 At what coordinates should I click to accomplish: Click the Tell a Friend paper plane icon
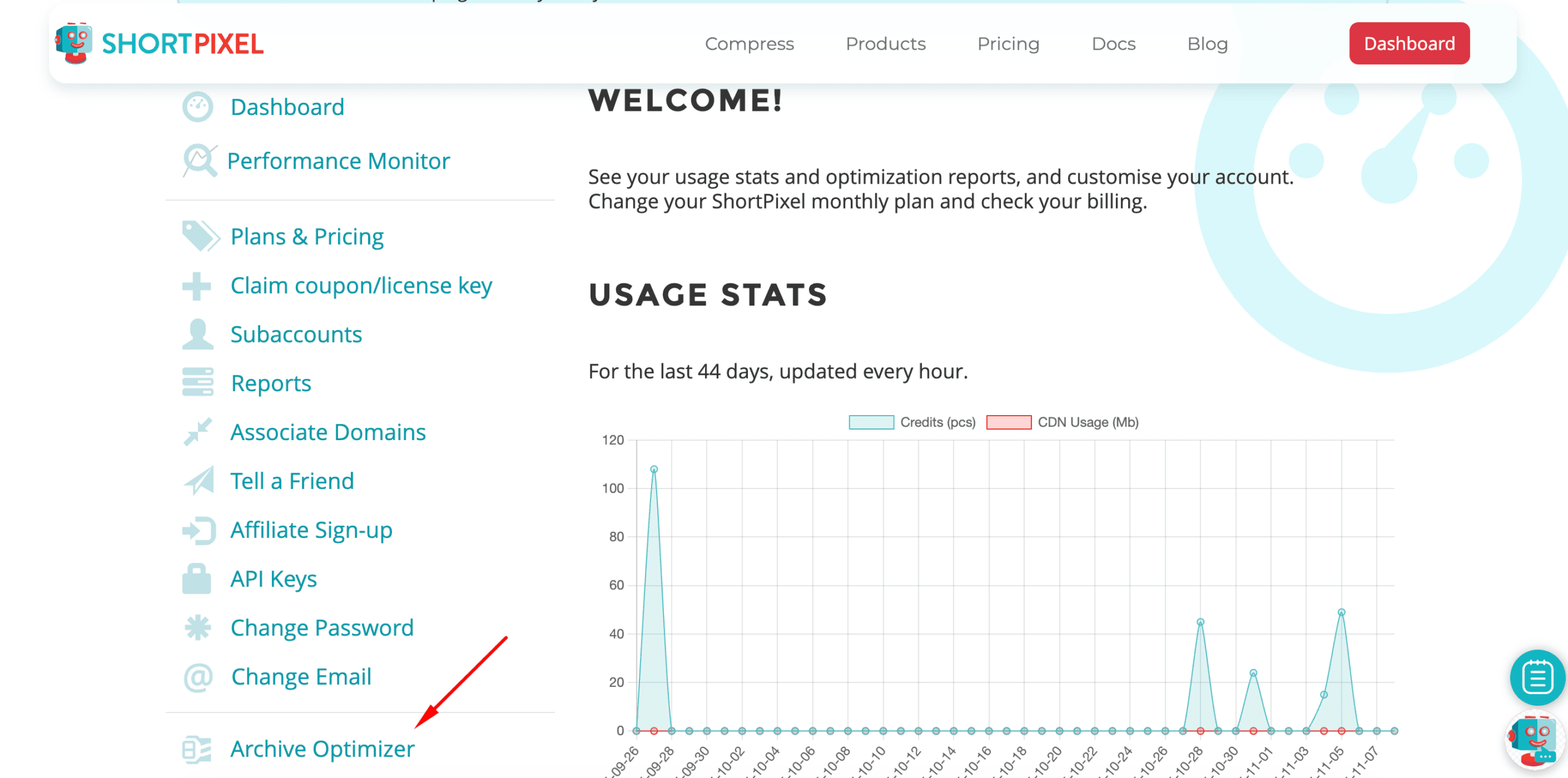pyautogui.click(x=197, y=481)
